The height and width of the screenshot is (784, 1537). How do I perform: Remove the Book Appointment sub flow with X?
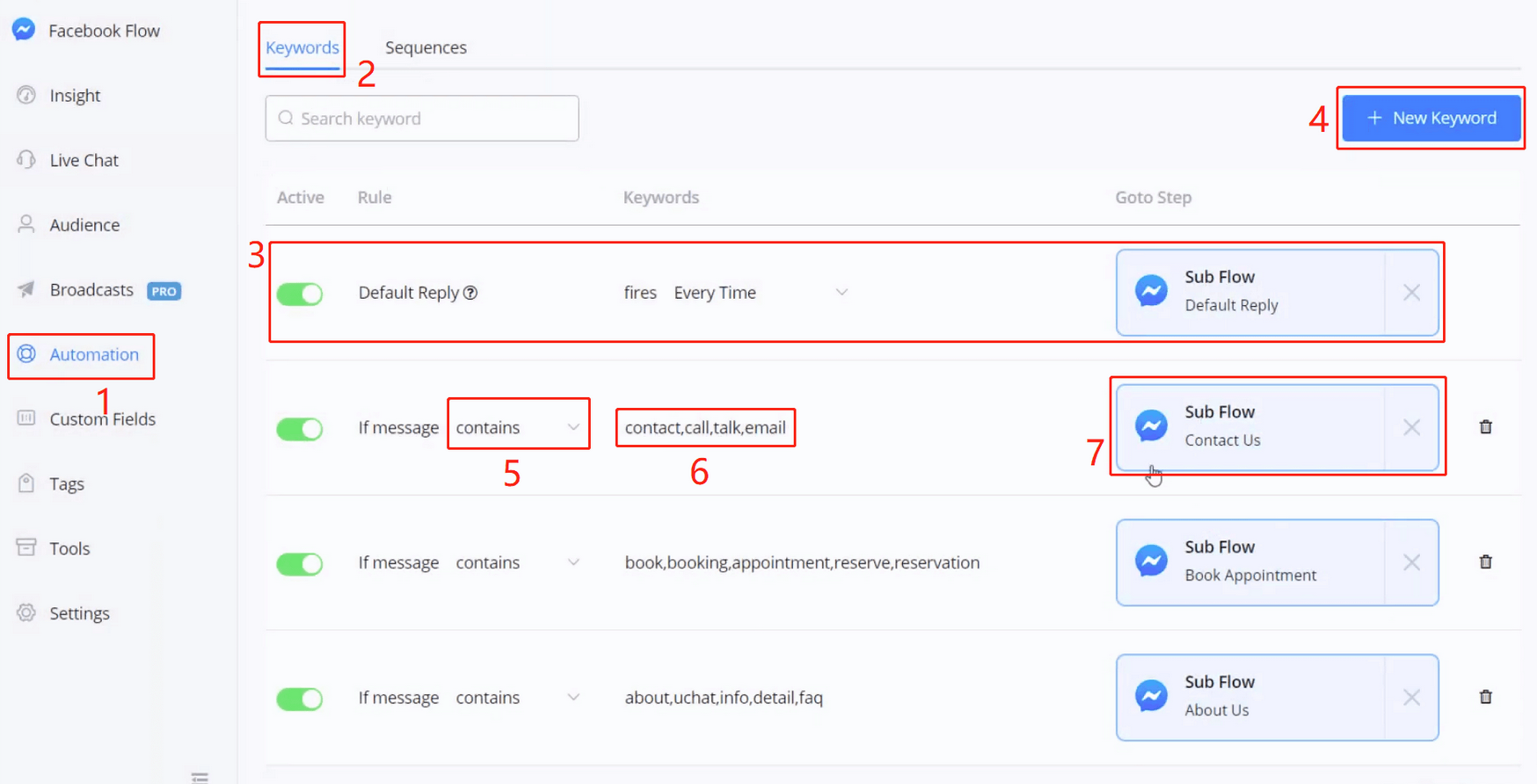pyautogui.click(x=1411, y=563)
